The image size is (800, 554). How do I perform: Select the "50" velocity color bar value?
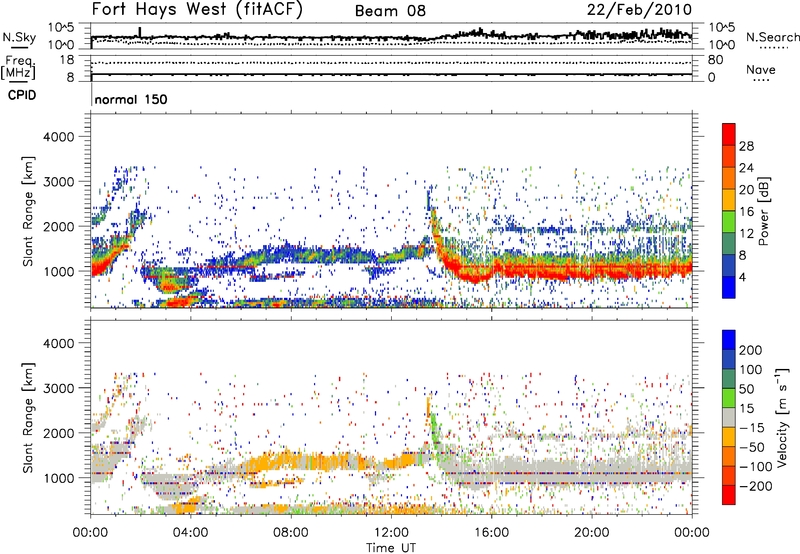coord(746,389)
